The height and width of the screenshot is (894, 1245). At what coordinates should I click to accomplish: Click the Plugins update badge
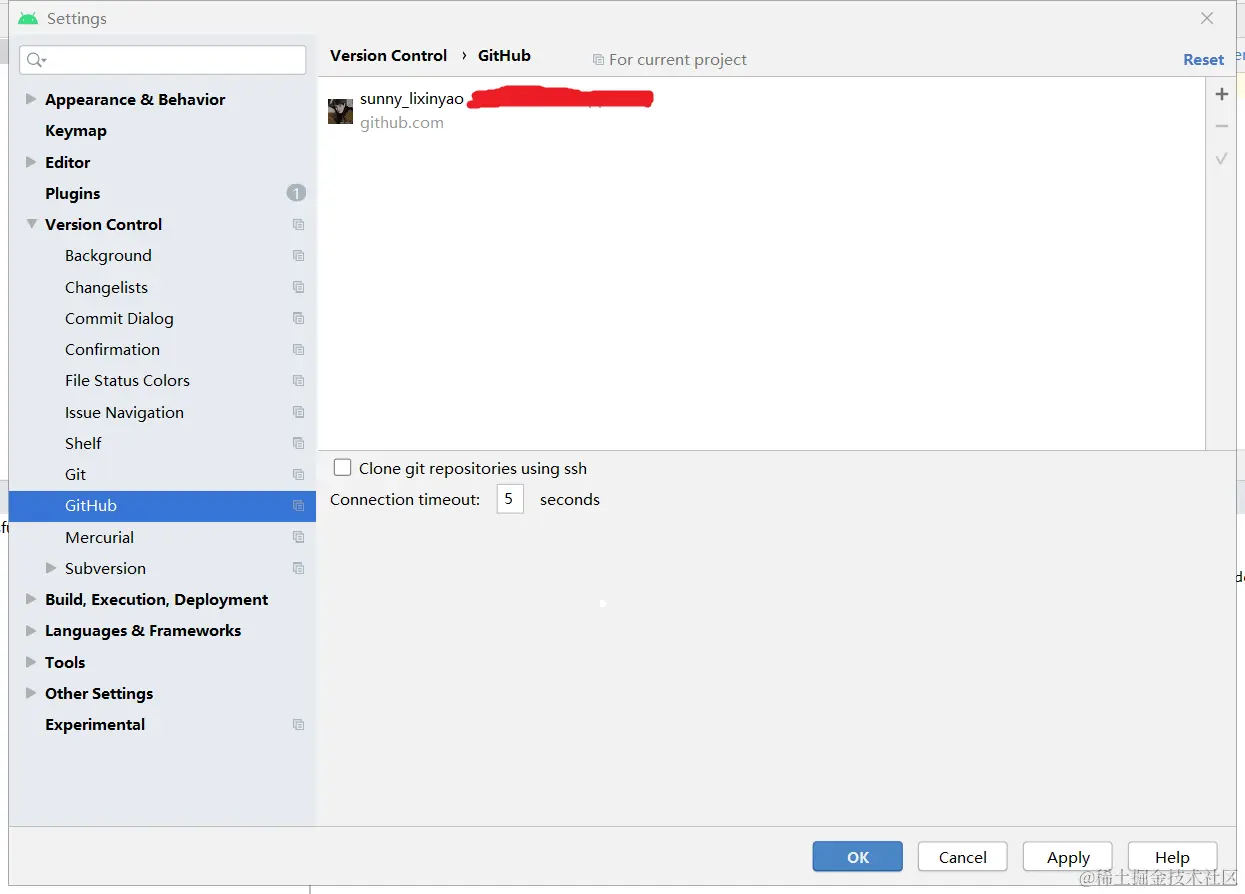pos(296,193)
